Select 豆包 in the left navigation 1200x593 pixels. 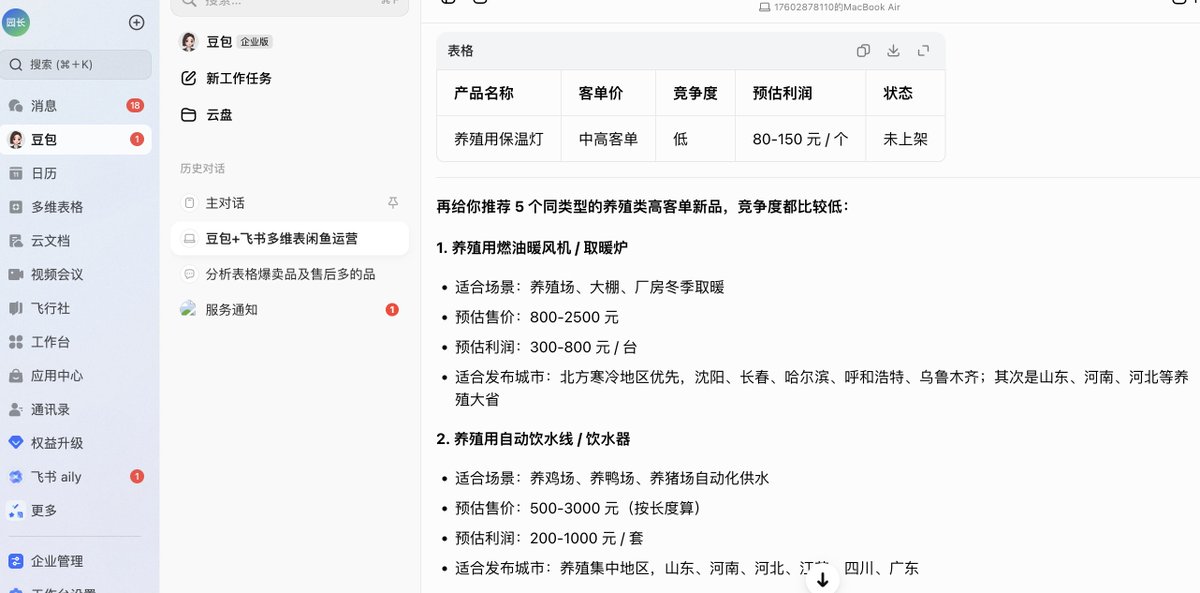coord(76,139)
